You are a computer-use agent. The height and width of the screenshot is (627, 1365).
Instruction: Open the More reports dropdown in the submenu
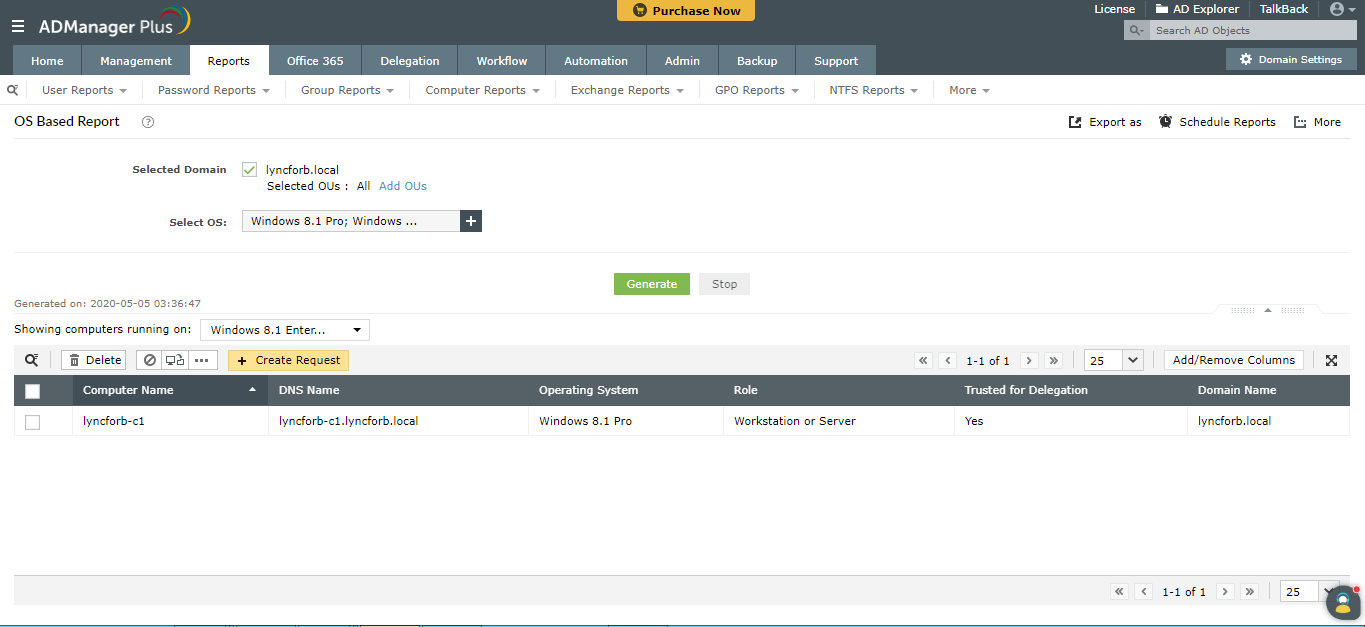pyautogui.click(x=969, y=90)
